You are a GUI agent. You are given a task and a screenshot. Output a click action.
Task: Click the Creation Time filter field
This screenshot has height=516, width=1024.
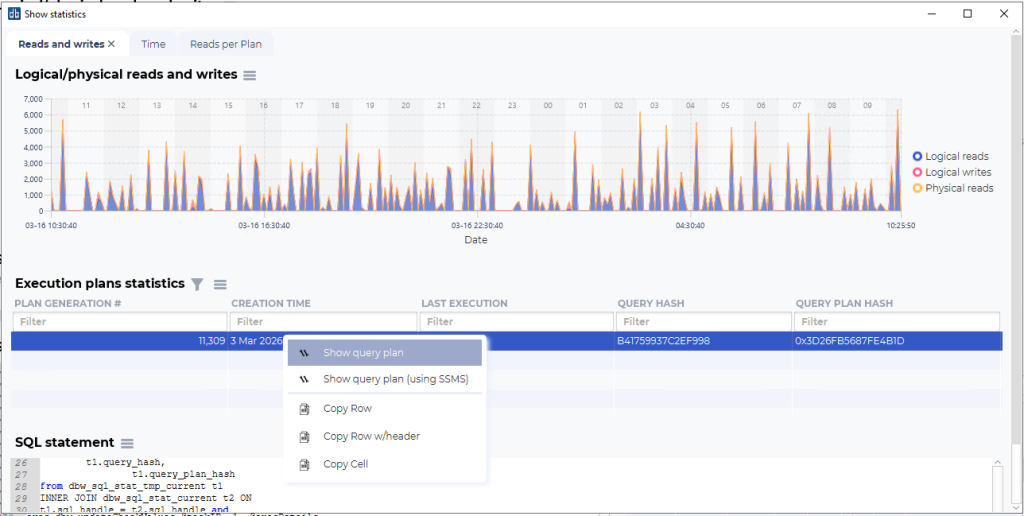(x=323, y=322)
